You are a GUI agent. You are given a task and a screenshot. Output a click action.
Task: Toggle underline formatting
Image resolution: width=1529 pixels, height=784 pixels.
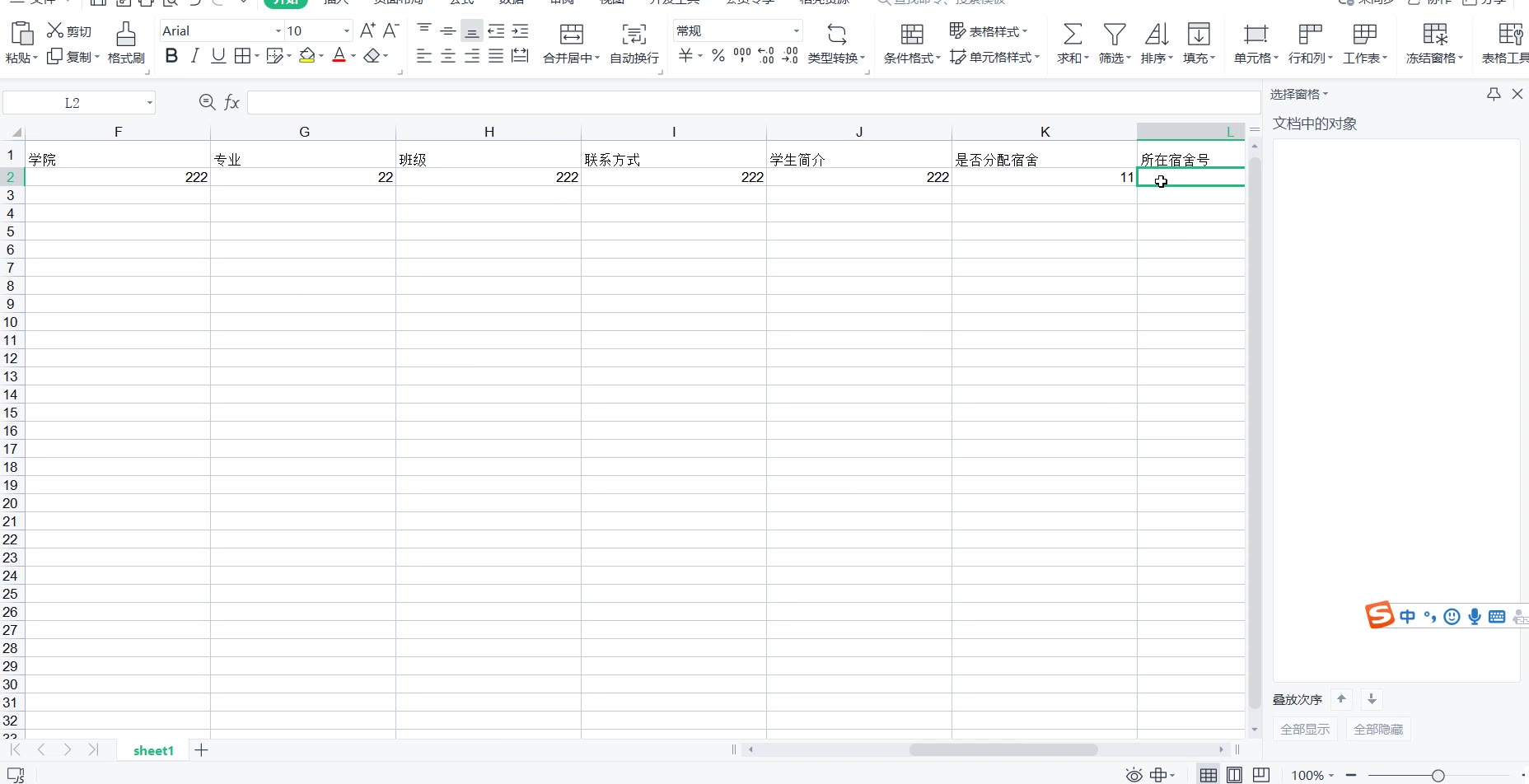click(x=218, y=56)
